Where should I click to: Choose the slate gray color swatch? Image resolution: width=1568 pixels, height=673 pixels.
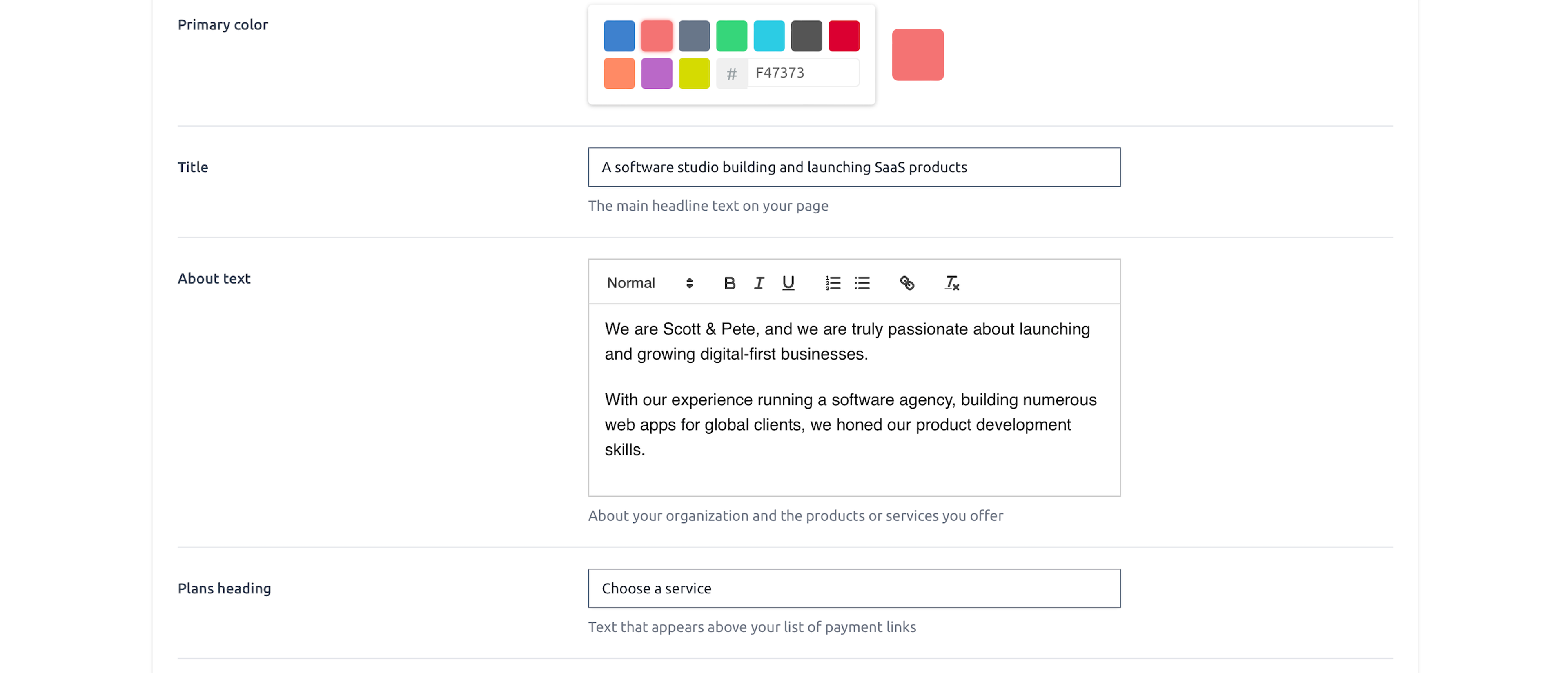pyautogui.click(x=694, y=36)
